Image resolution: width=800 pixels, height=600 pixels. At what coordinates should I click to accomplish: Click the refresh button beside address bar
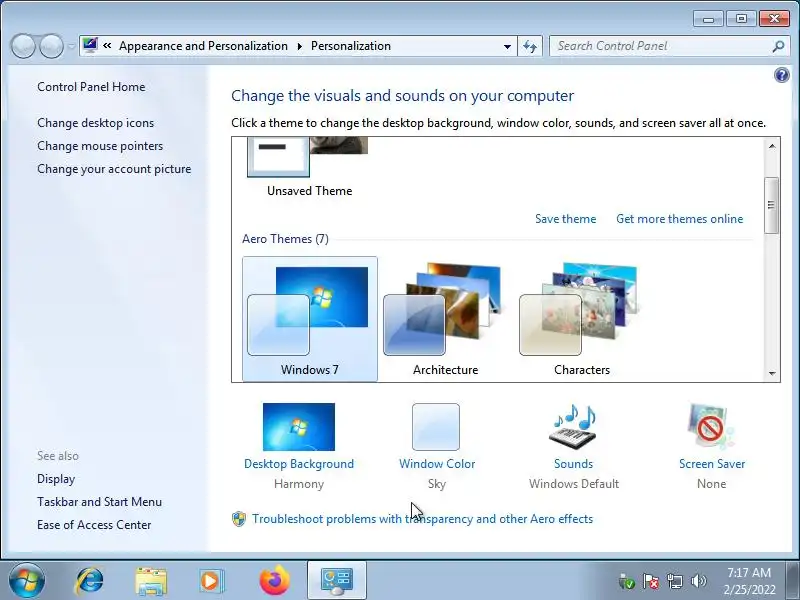tap(530, 46)
